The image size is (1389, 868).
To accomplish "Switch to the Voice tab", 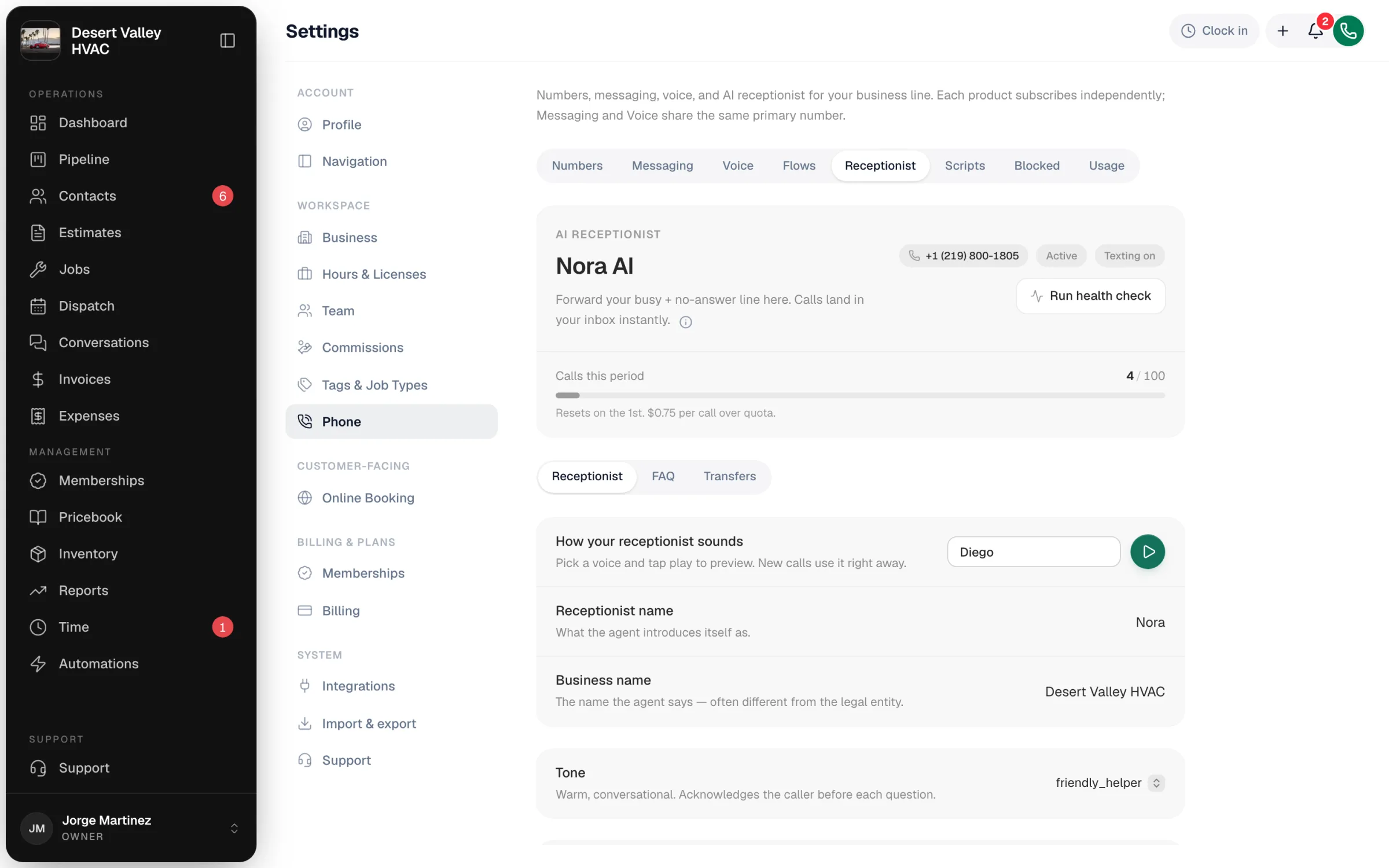I will coord(737,165).
